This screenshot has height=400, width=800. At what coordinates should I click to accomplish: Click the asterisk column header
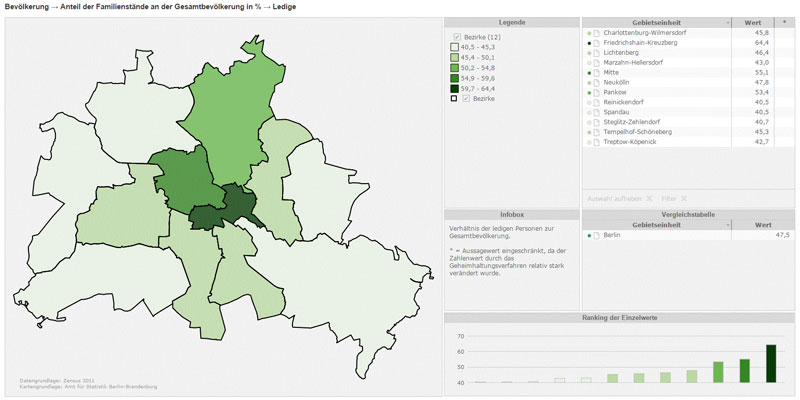tap(783, 22)
